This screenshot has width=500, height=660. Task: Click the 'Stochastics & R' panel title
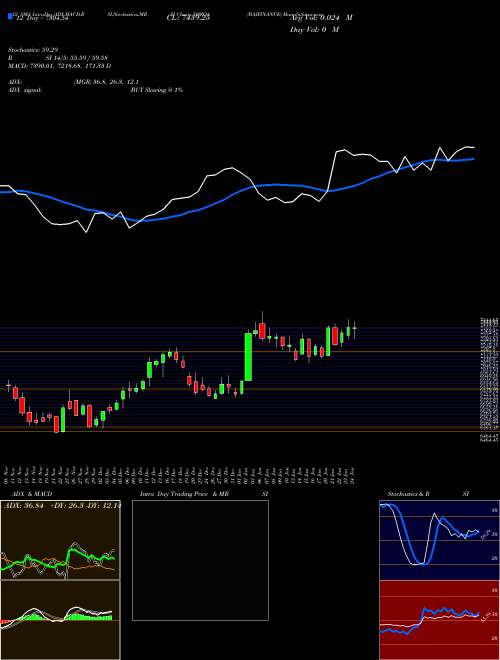coord(408,494)
